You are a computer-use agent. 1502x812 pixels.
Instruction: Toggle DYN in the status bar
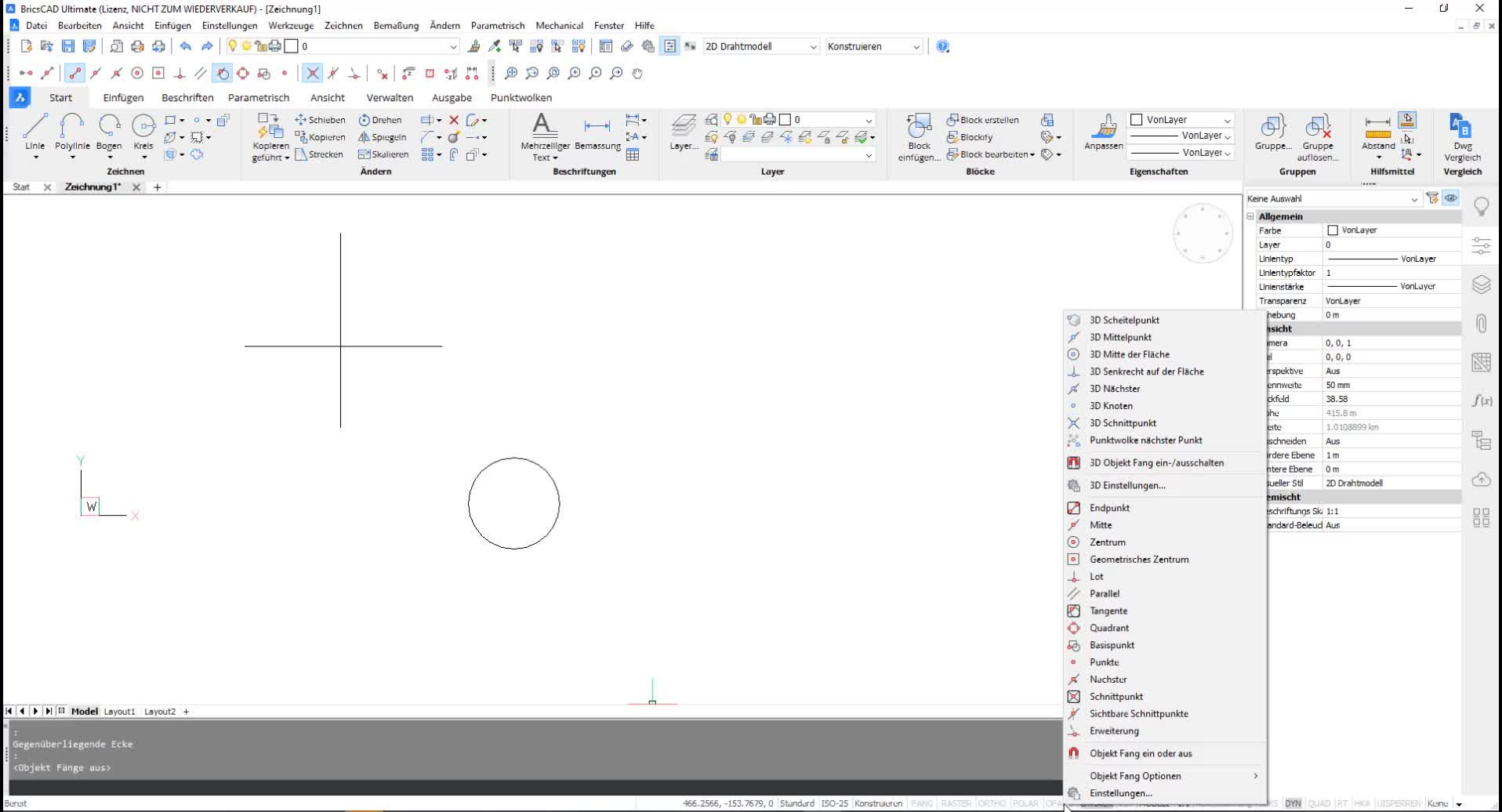1293,803
